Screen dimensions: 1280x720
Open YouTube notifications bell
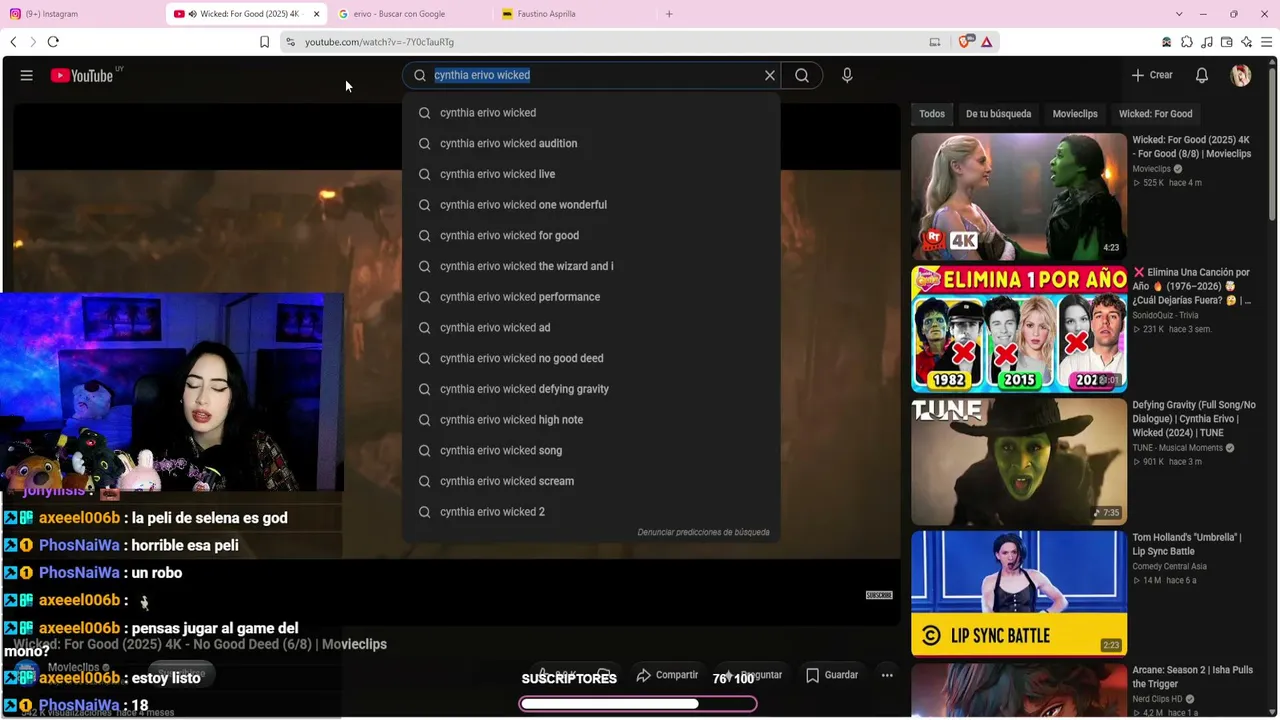(1202, 75)
